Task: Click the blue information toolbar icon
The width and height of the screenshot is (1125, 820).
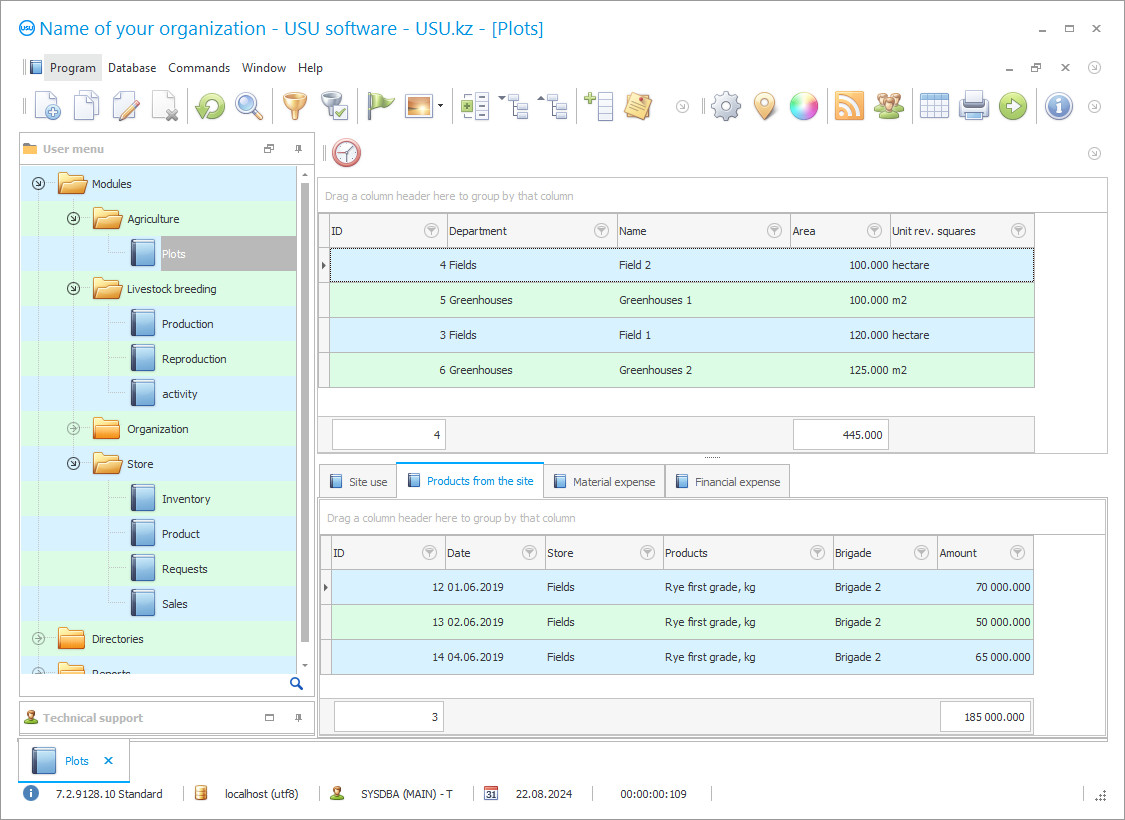Action: (x=1058, y=106)
